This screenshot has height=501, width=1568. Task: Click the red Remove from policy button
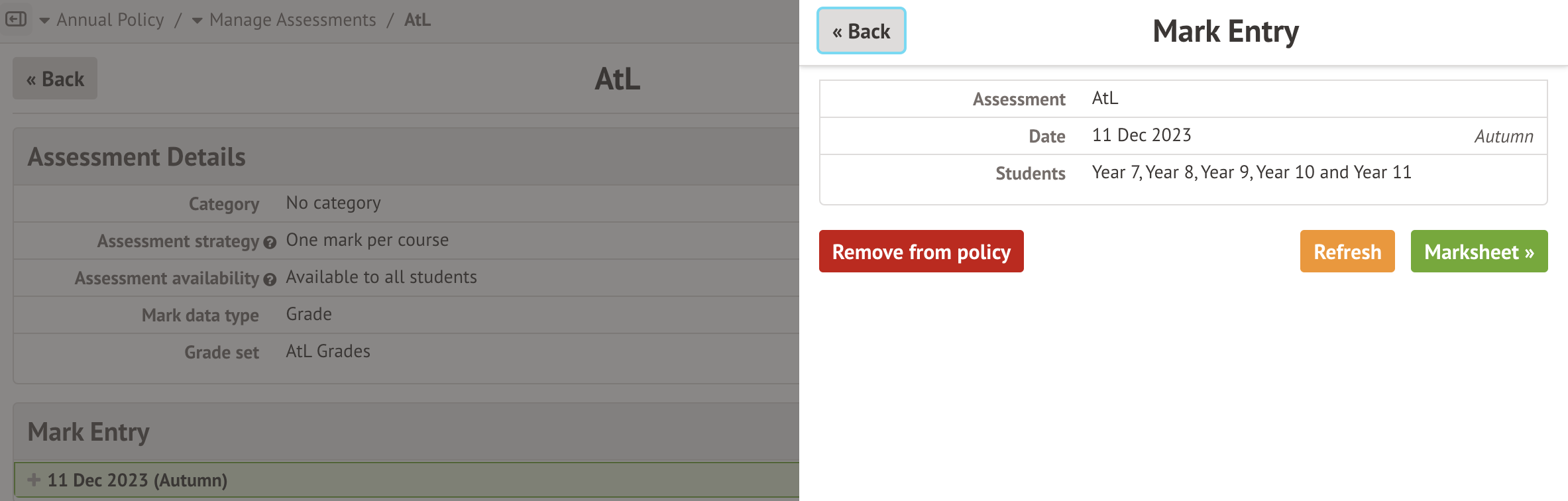[x=921, y=252]
